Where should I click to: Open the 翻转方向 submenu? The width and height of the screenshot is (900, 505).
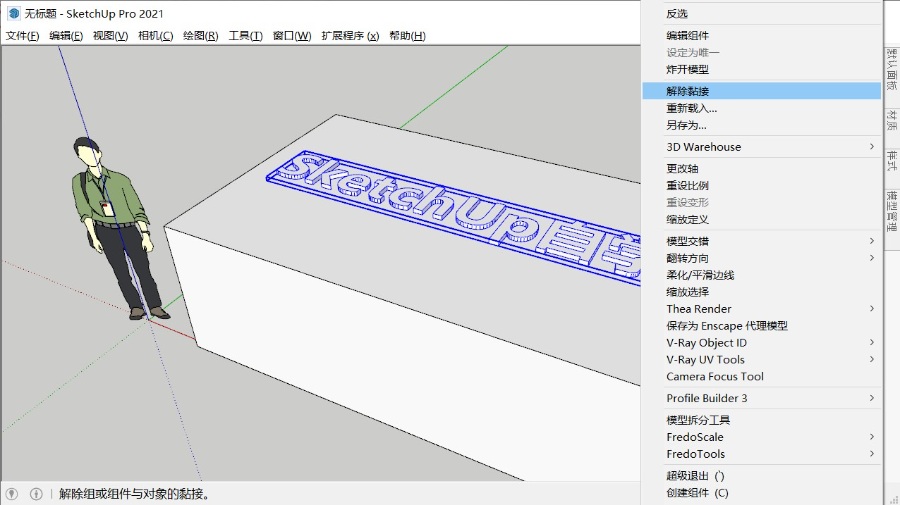[762, 258]
